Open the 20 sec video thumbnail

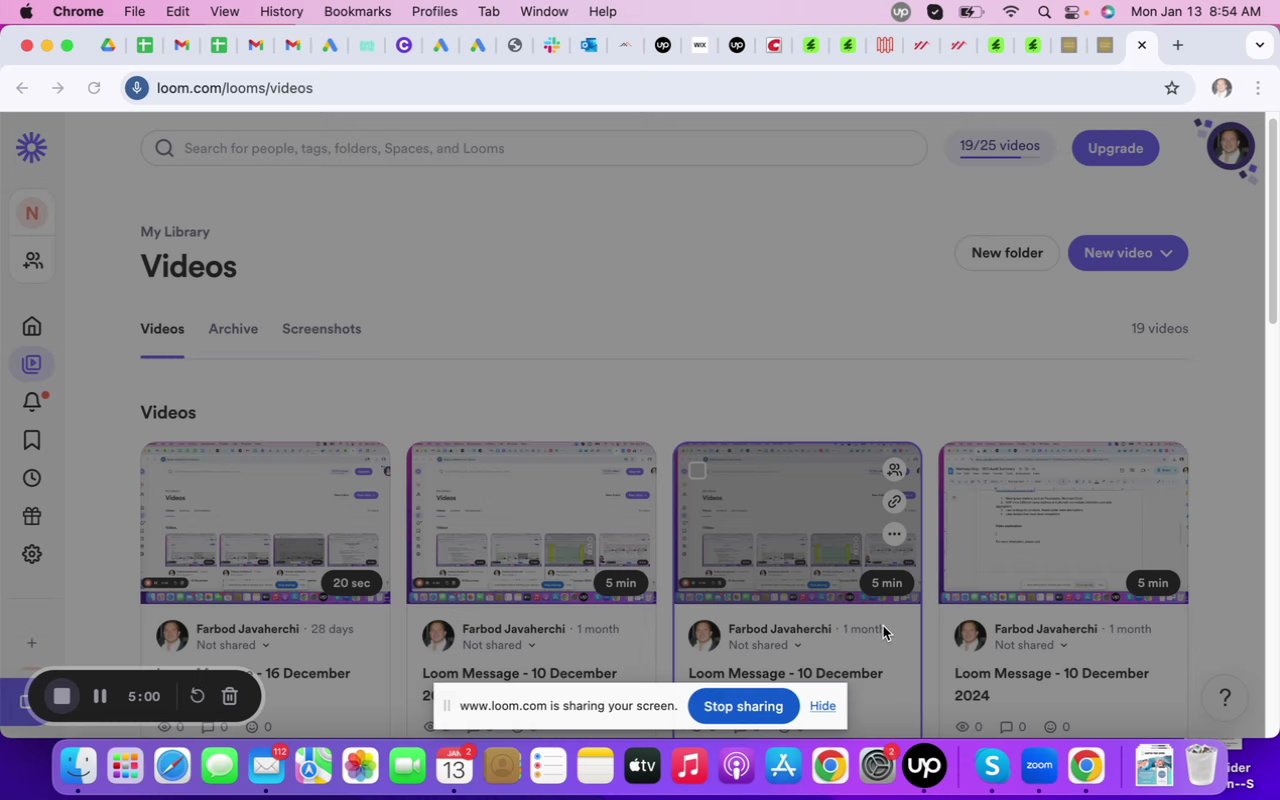265,523
